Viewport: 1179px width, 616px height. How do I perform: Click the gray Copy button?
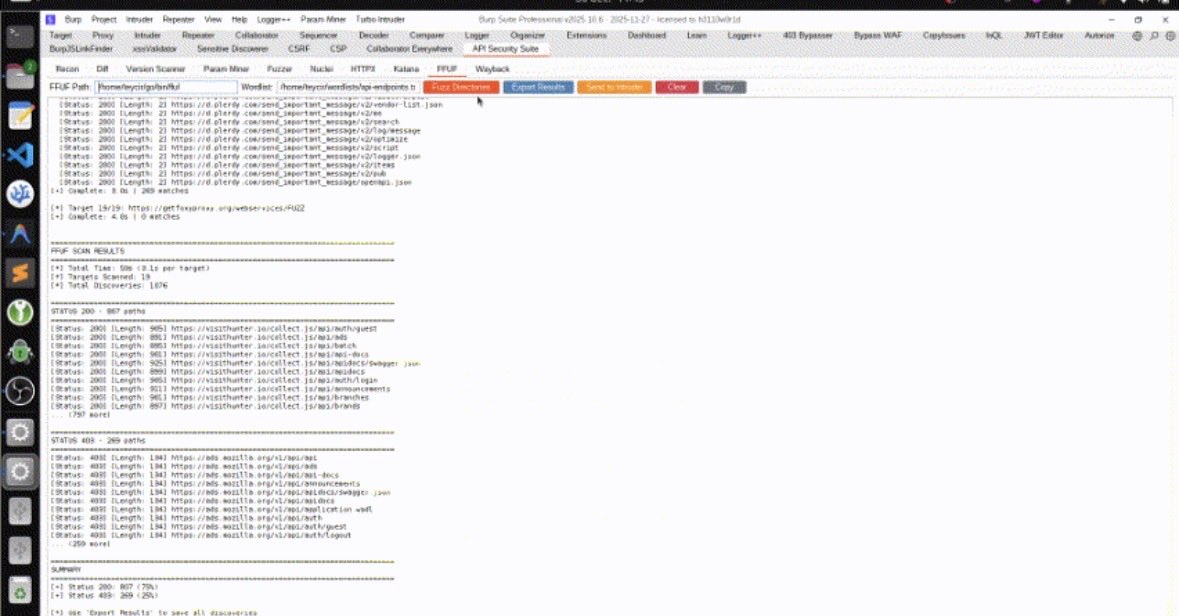[724, 87]
